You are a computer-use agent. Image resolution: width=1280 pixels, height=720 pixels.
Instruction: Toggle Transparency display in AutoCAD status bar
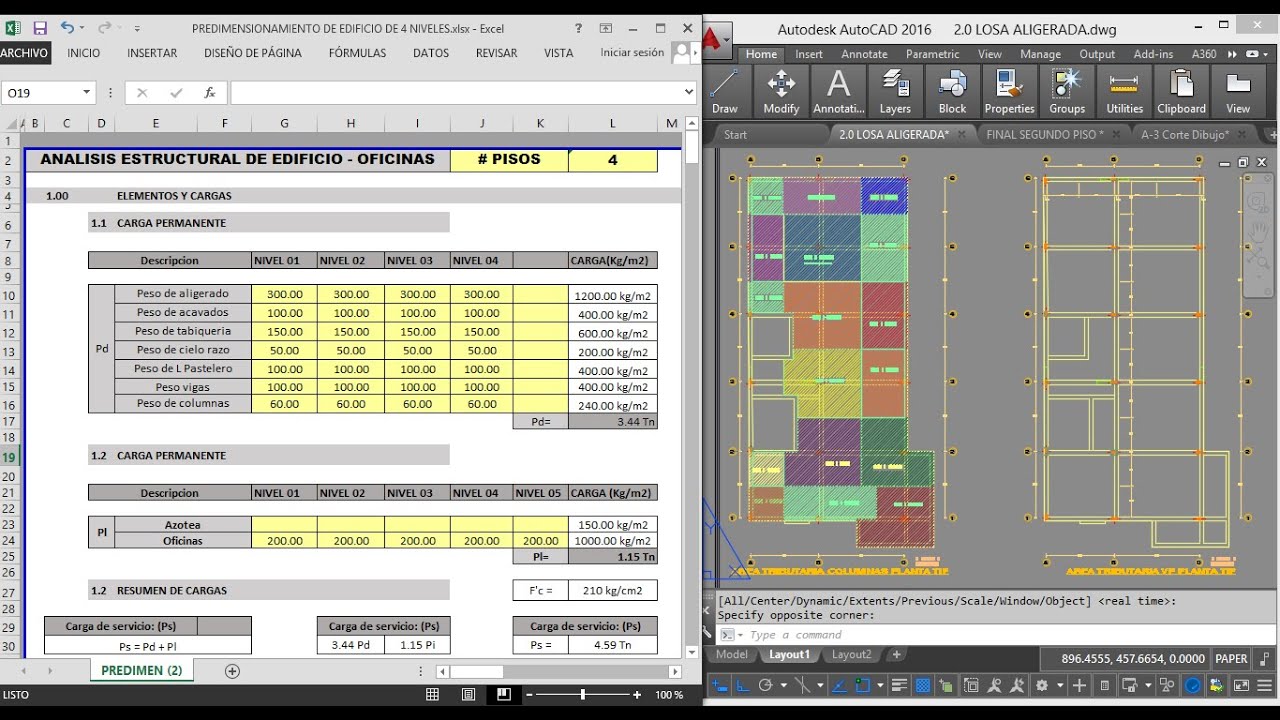pyautogui.click(x=921, y=685)
